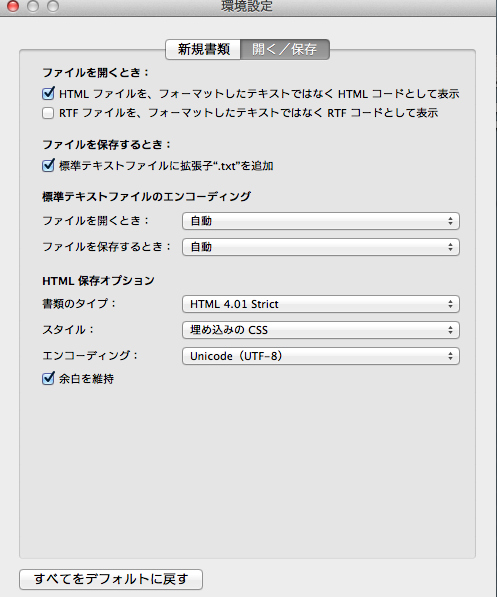Click the arrows on スタイル popup
The image size is (497, 597).
(x=451, y=330)
